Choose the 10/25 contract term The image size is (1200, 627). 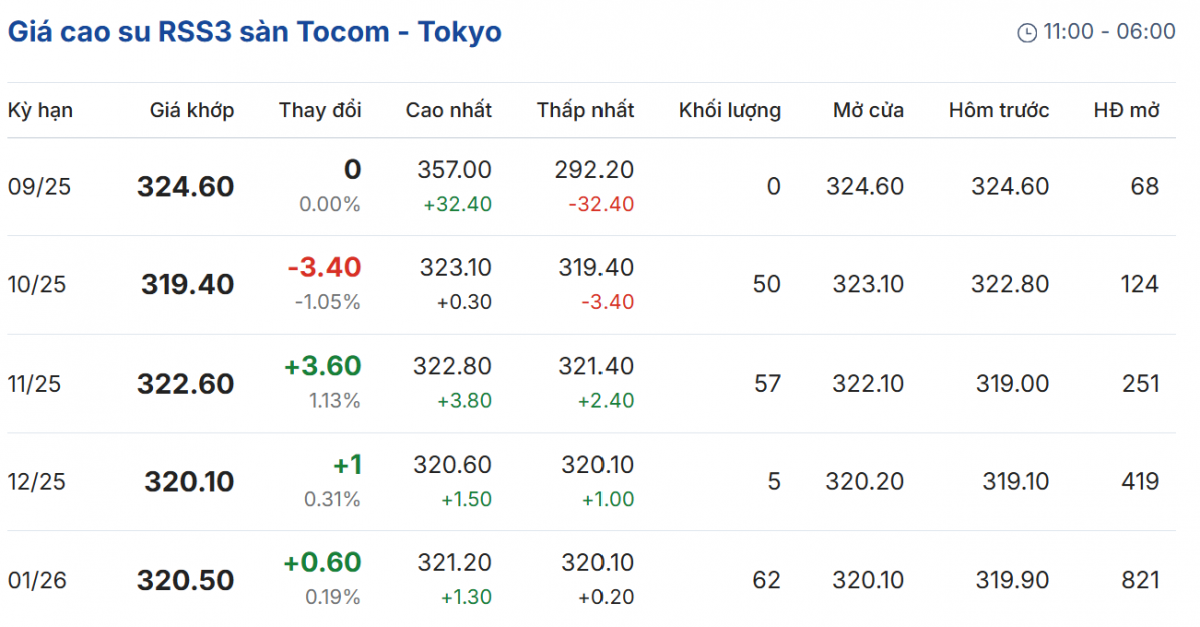(x=37, y=285)
